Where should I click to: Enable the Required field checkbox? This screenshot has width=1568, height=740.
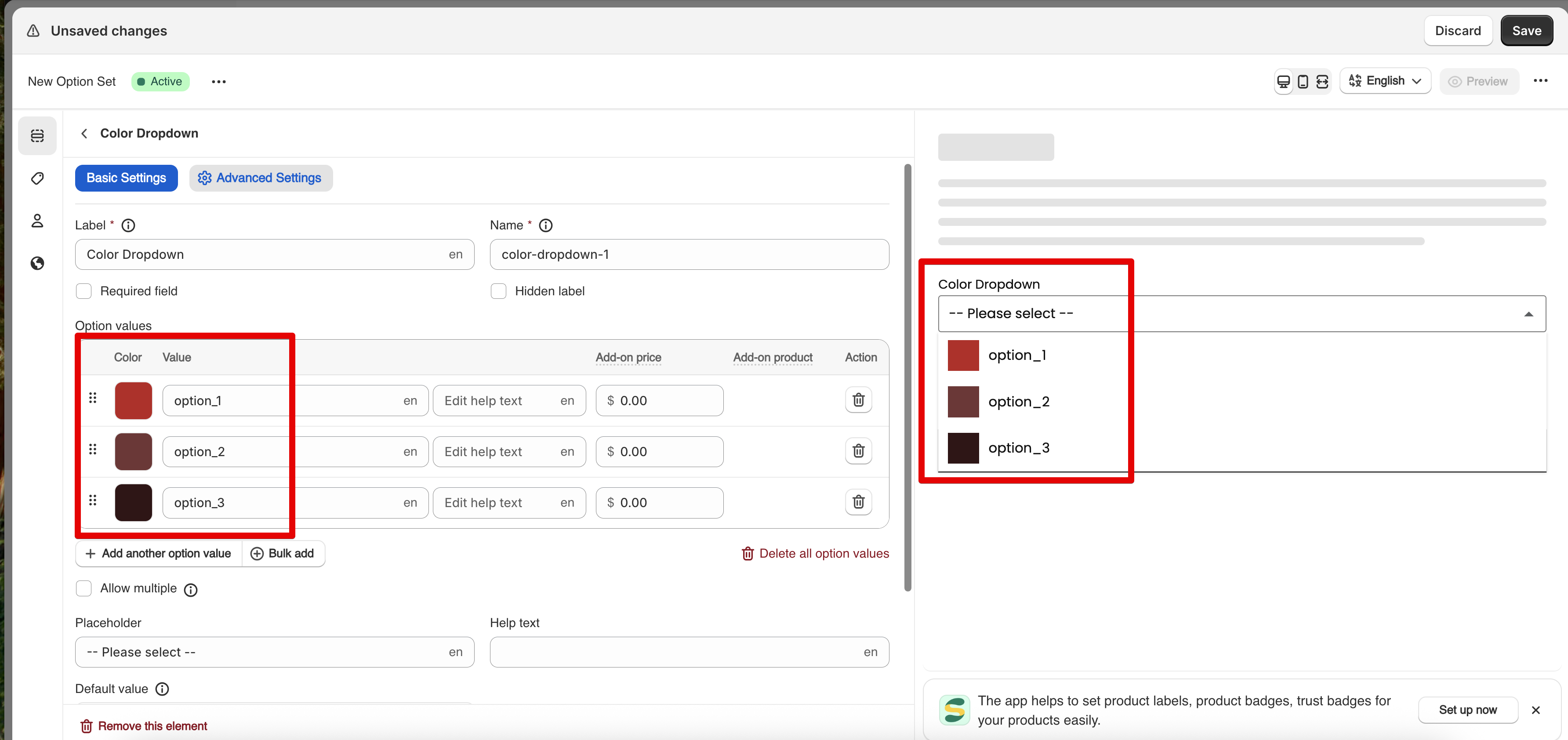click(83, 291)
